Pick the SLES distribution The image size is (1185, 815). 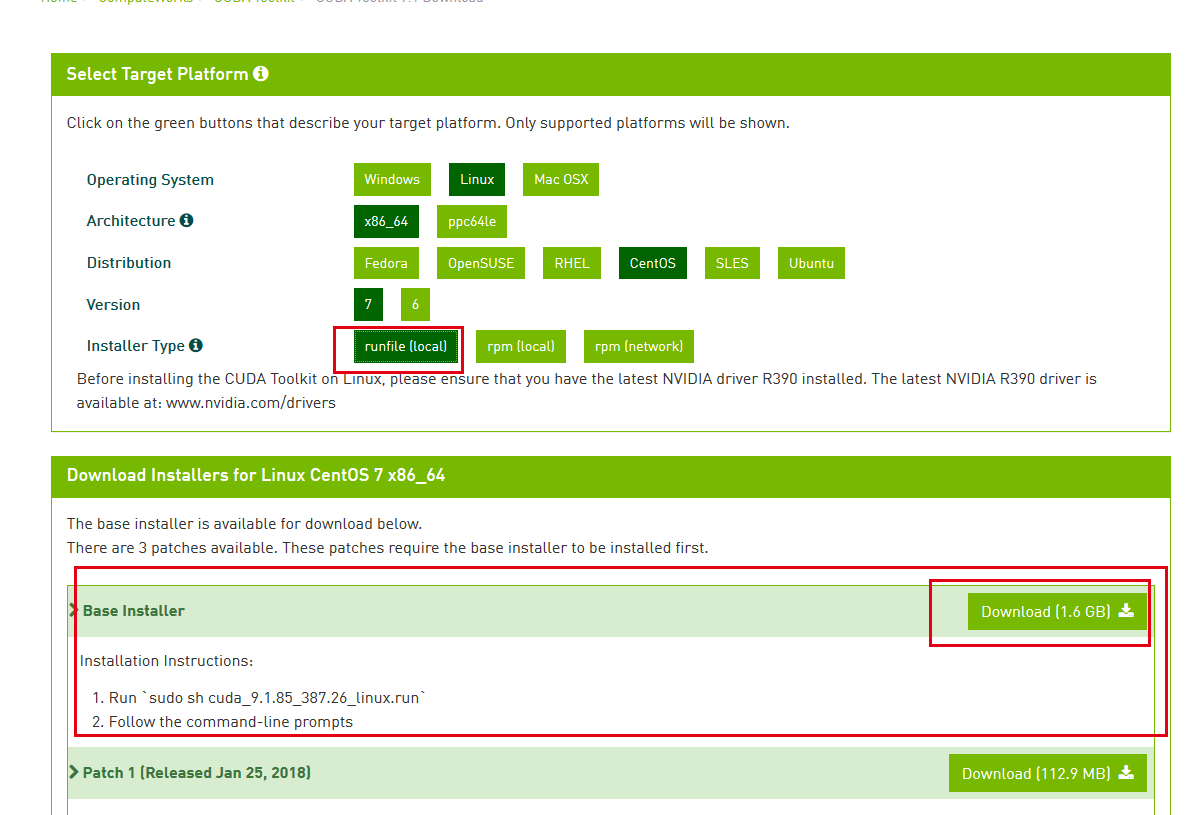pyautogui.click(x=732, y=263)
